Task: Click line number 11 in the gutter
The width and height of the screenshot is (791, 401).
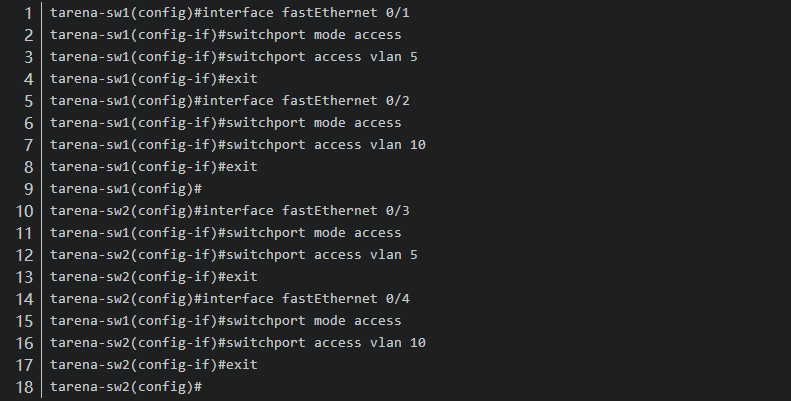Action: point(25,233)
